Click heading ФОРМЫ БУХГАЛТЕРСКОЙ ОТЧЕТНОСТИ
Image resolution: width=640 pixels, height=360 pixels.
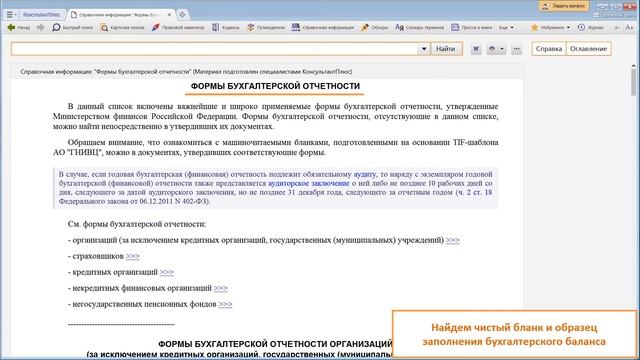click(275, 86)
